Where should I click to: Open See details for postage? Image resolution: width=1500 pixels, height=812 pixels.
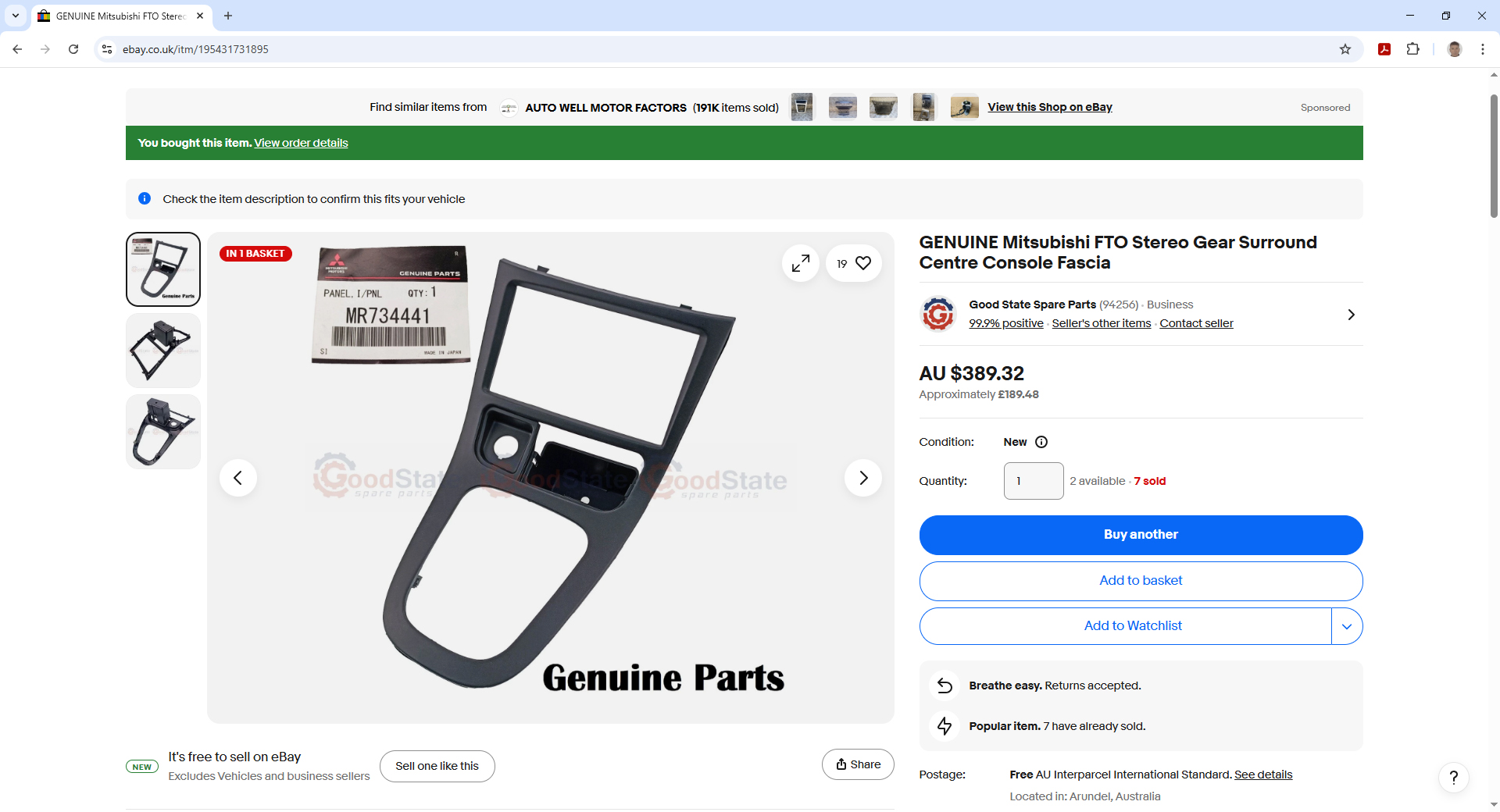click(1263, 775)
